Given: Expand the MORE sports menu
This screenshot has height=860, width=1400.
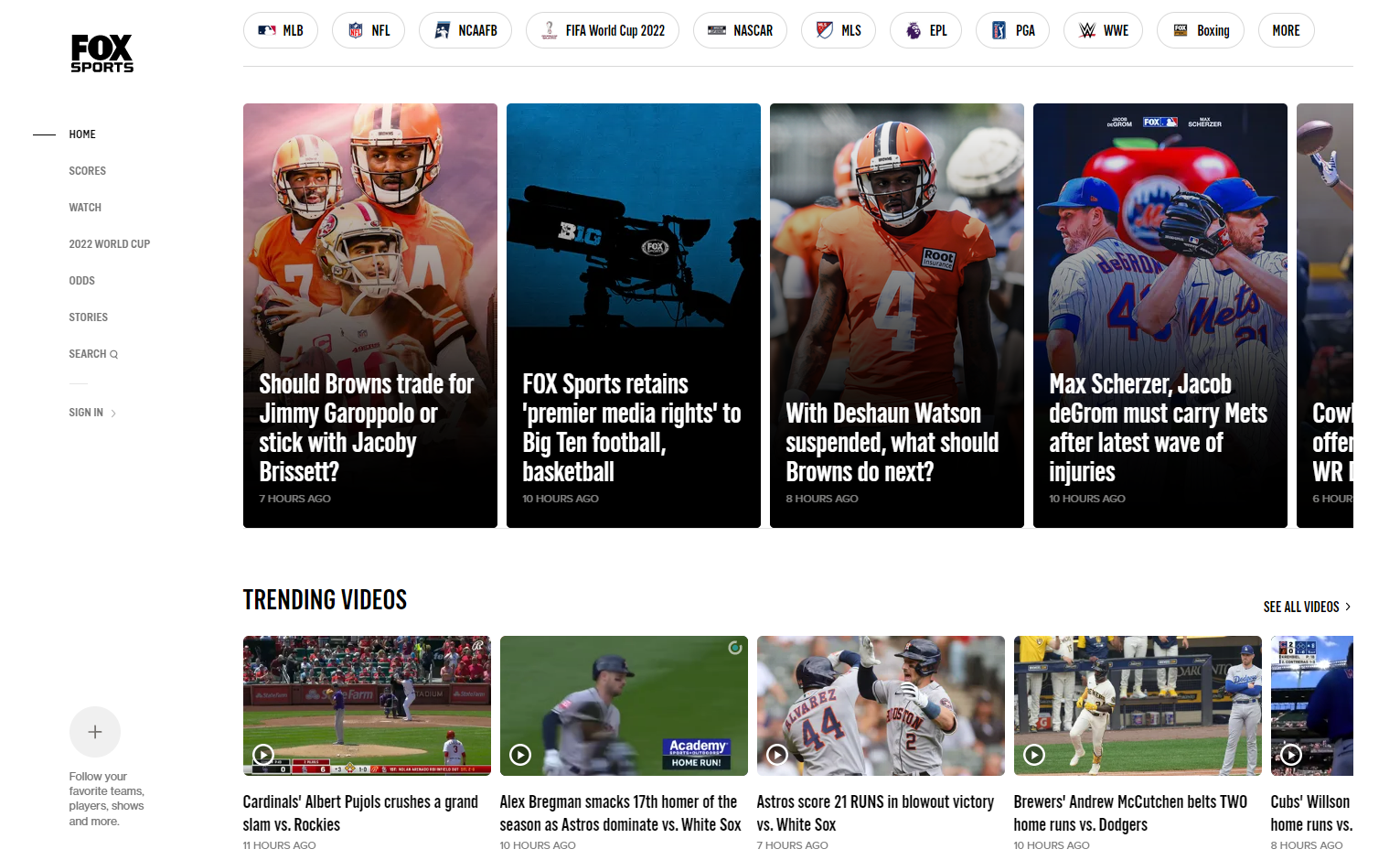Looking at the screenshot, I should coord(1286,30).
